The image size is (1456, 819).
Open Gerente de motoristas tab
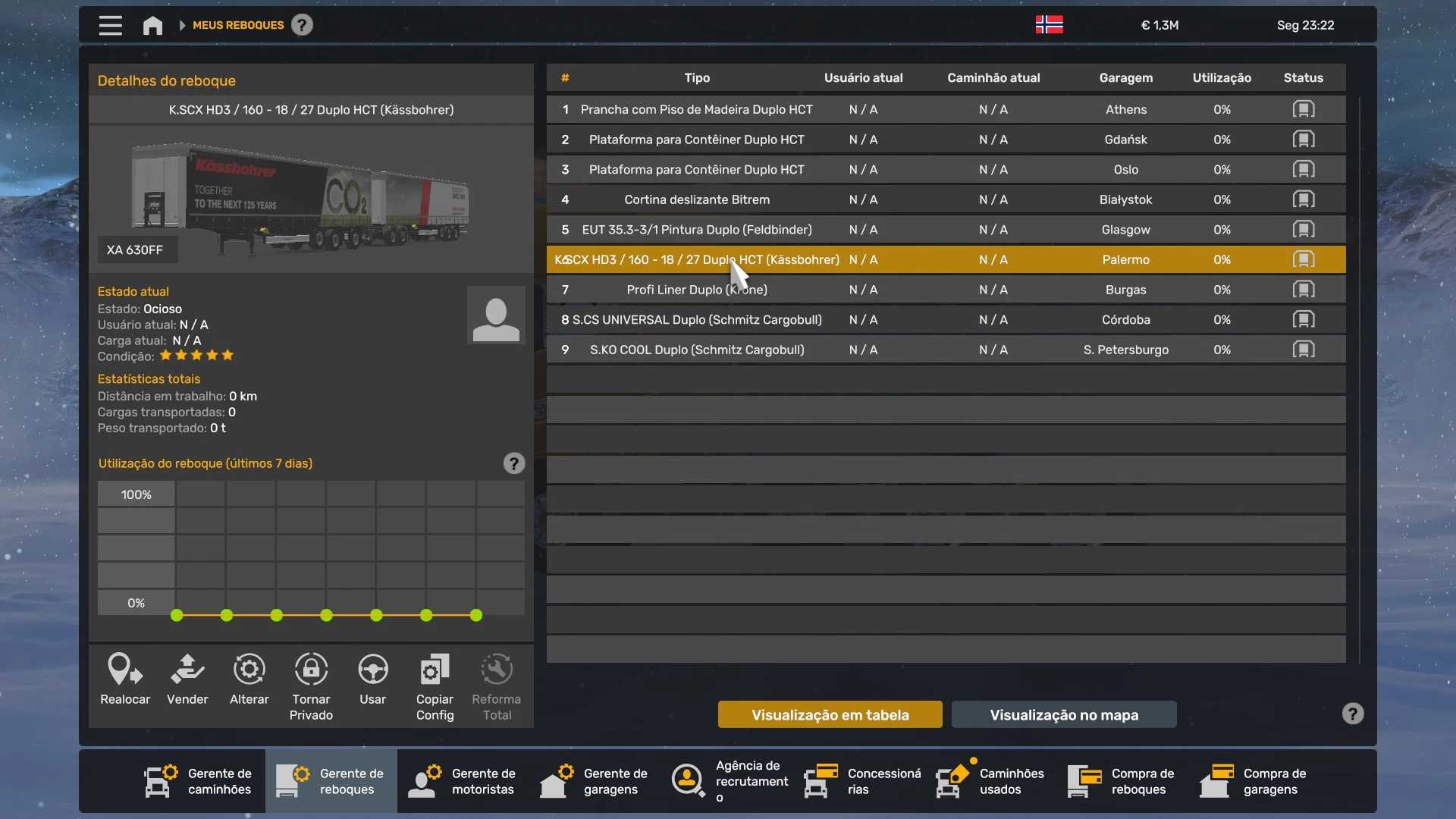point(463,782)
